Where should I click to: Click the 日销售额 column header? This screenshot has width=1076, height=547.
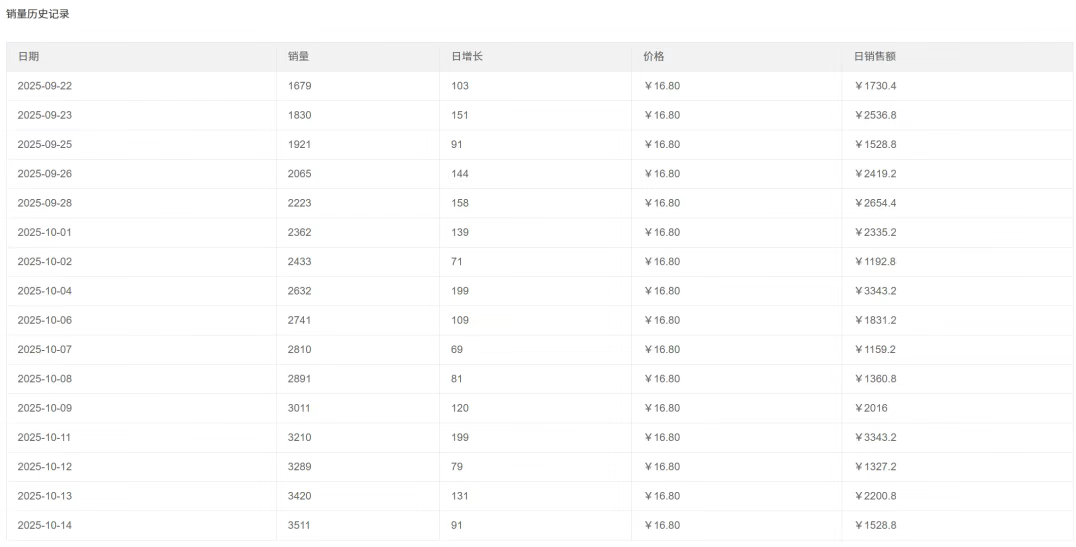[x=874, y=57]
